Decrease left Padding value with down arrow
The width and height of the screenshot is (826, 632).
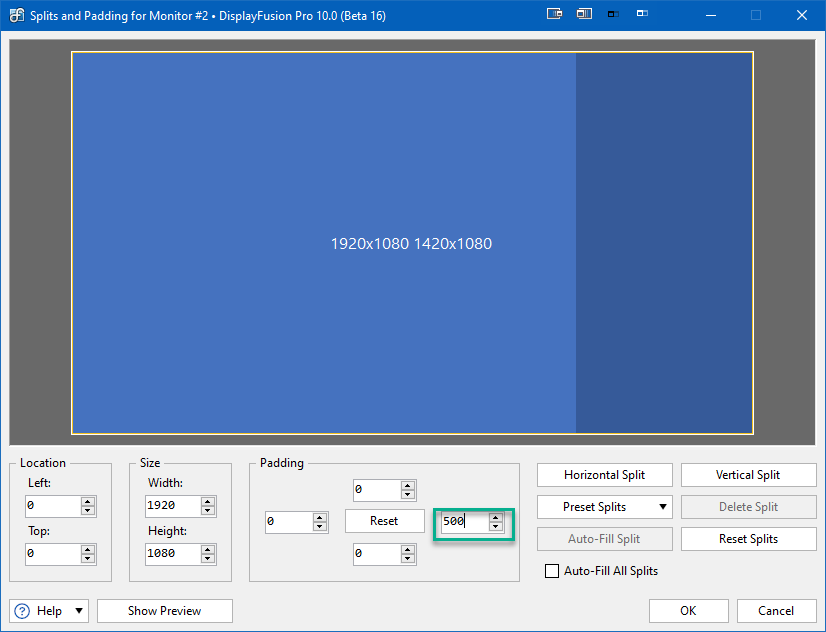pos(320,527)
